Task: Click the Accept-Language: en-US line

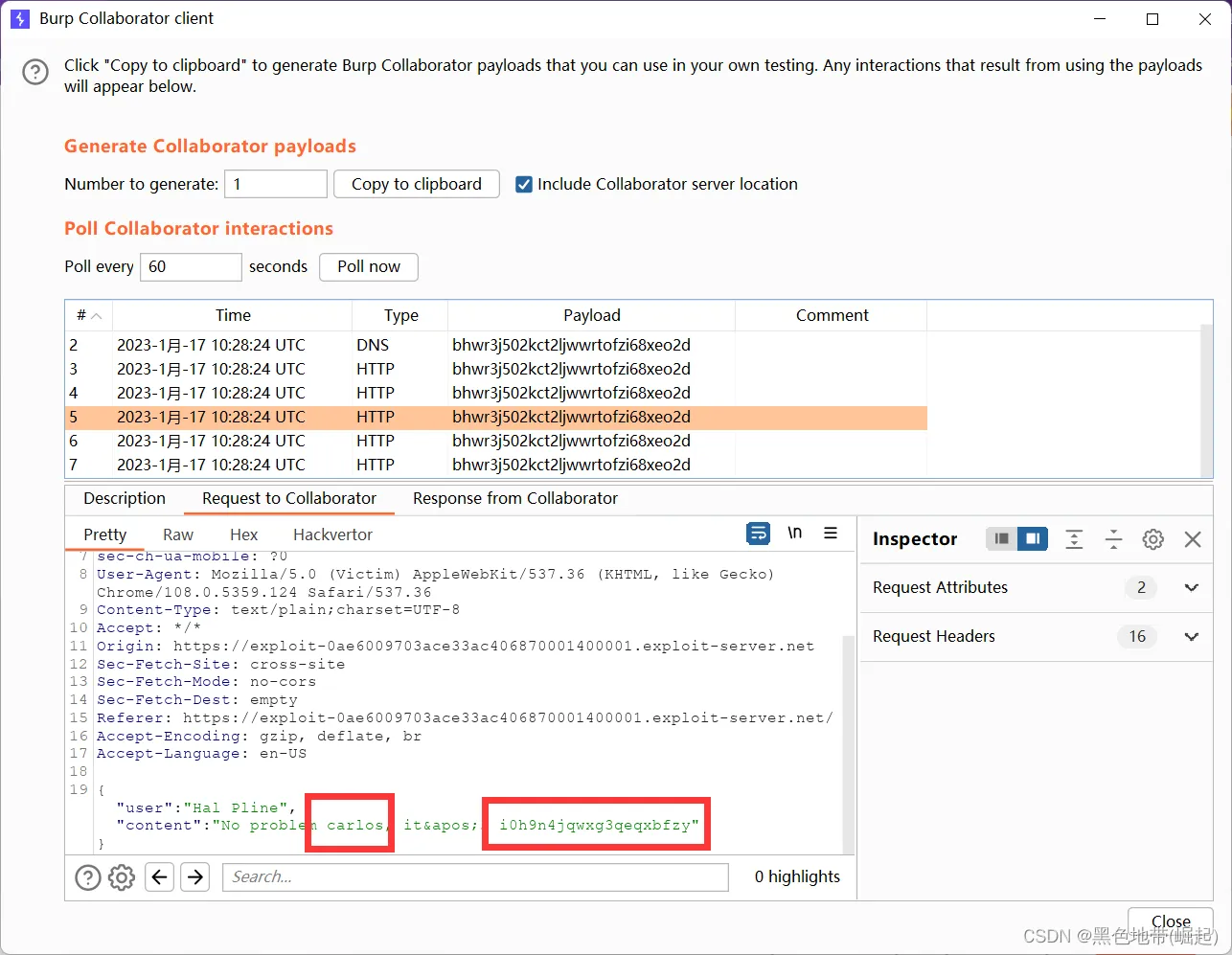Action: pos(201,753)
